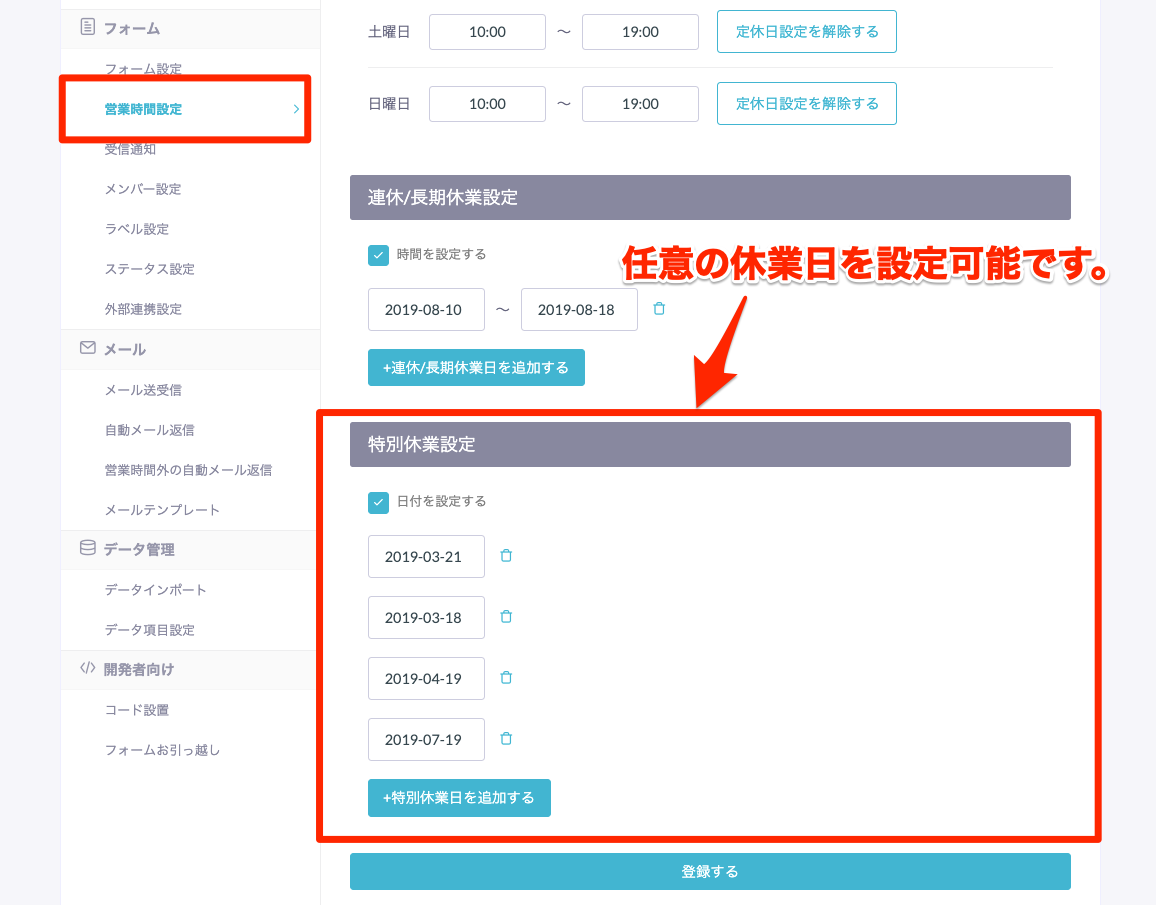This screenshot has width=1156, height=905.
Task: Remove the 2019-03-18 date with trash icon
Action: [x=506, y=617]
